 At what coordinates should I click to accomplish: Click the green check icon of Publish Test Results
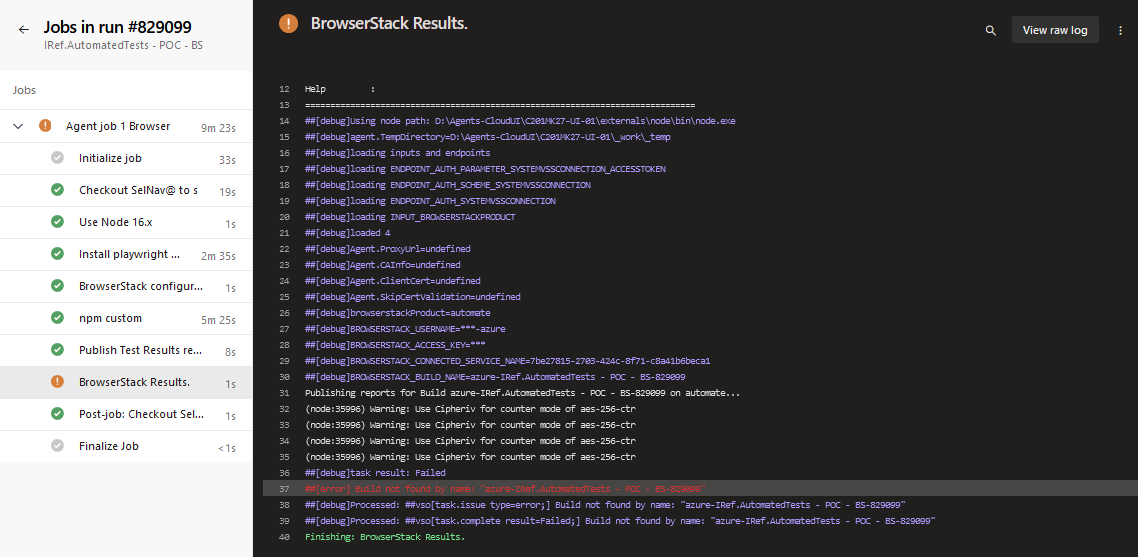[57, 349]
